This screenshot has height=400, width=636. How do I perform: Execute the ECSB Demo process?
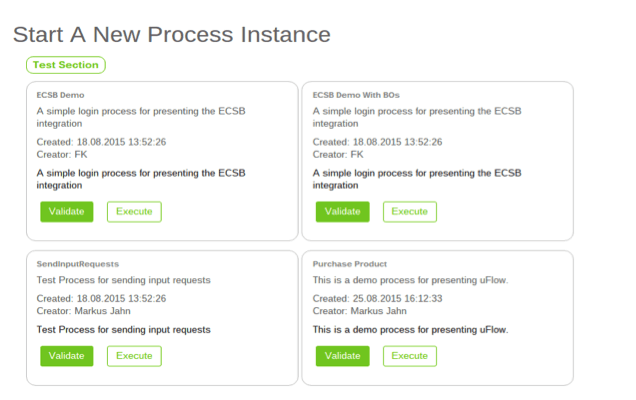tap(134, 212)
